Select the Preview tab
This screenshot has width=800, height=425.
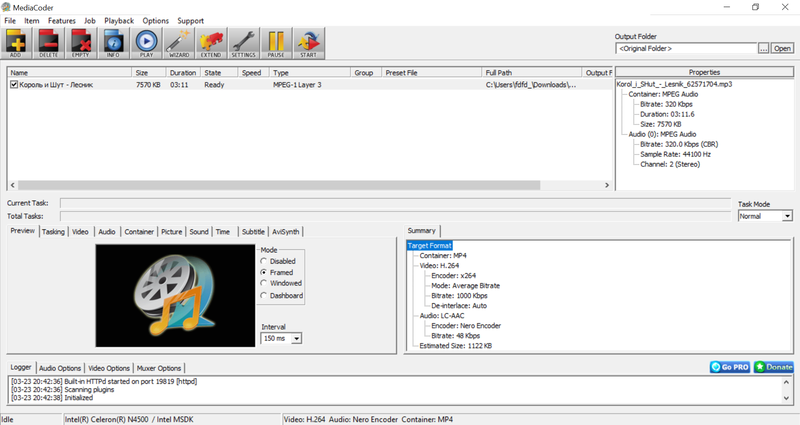[23, 231]
